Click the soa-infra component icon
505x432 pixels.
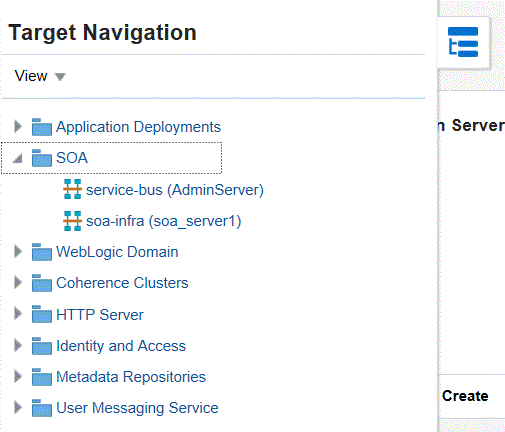tap(72, 221)
